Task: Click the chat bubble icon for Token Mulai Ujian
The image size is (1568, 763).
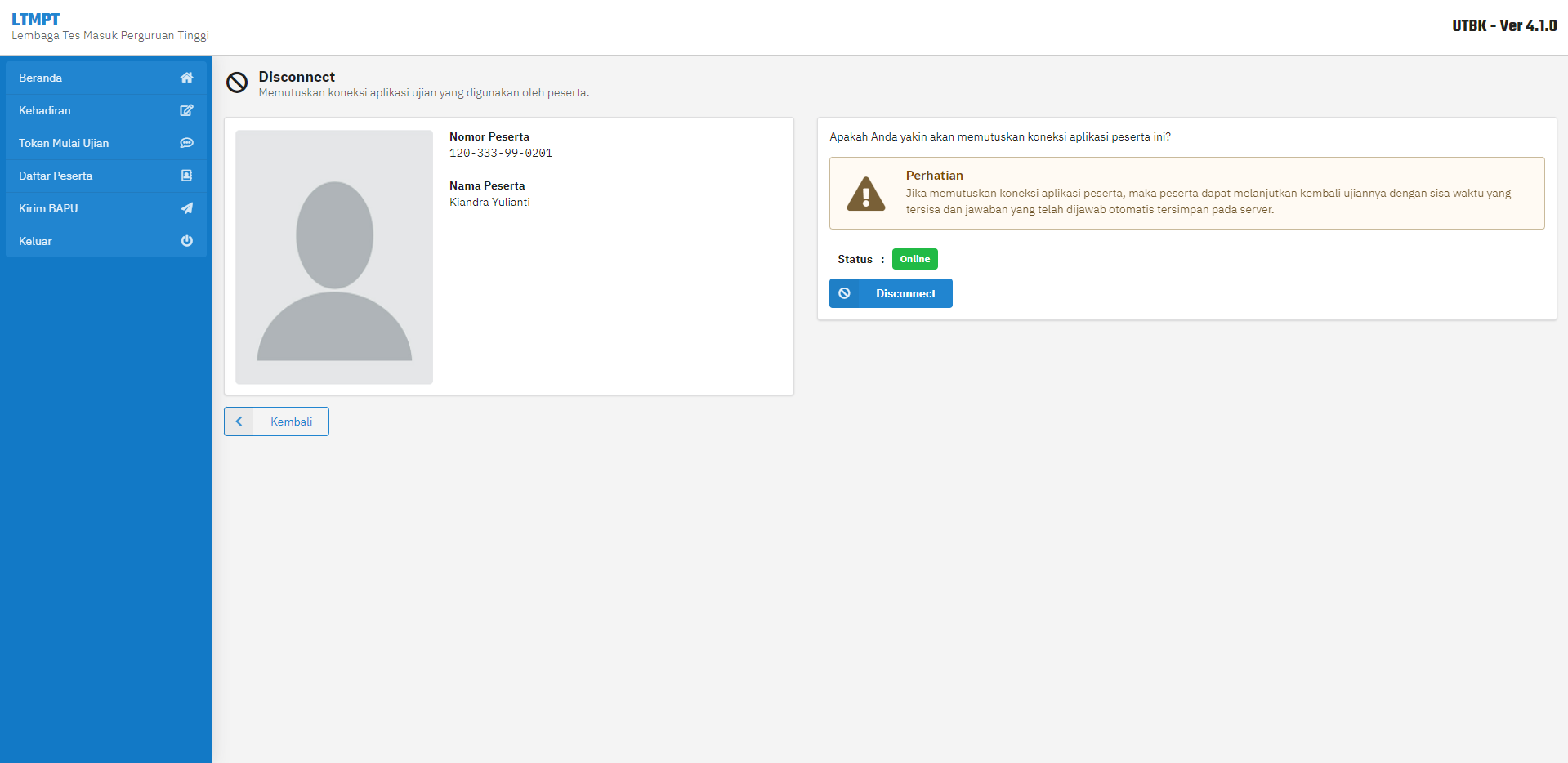Action: tap(186, 143)
